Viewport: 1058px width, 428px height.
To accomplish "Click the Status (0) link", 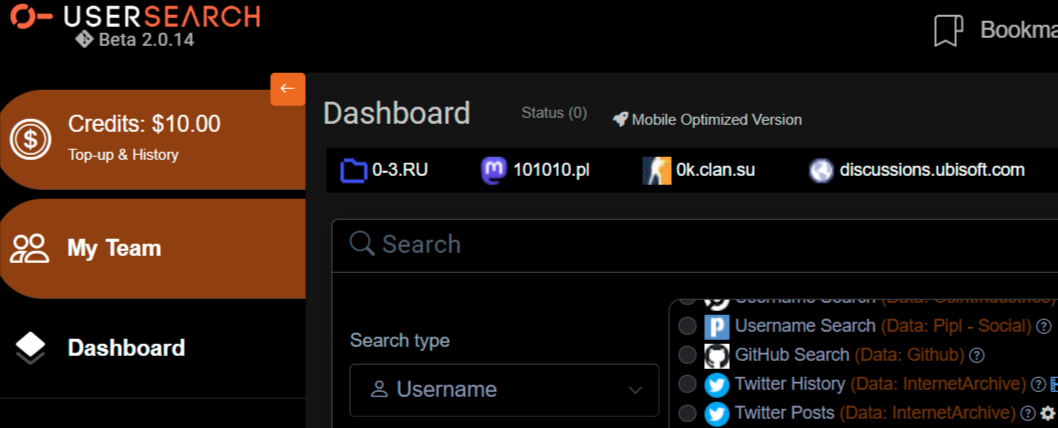I will (x=554, y=113).
